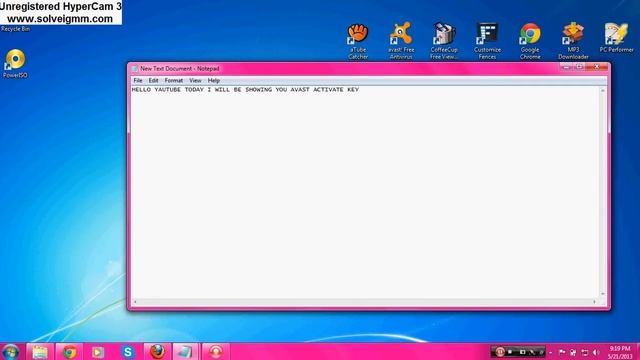Open Skype from the taskbar
The image size is (640, 360).
click(x=128, y=352)
